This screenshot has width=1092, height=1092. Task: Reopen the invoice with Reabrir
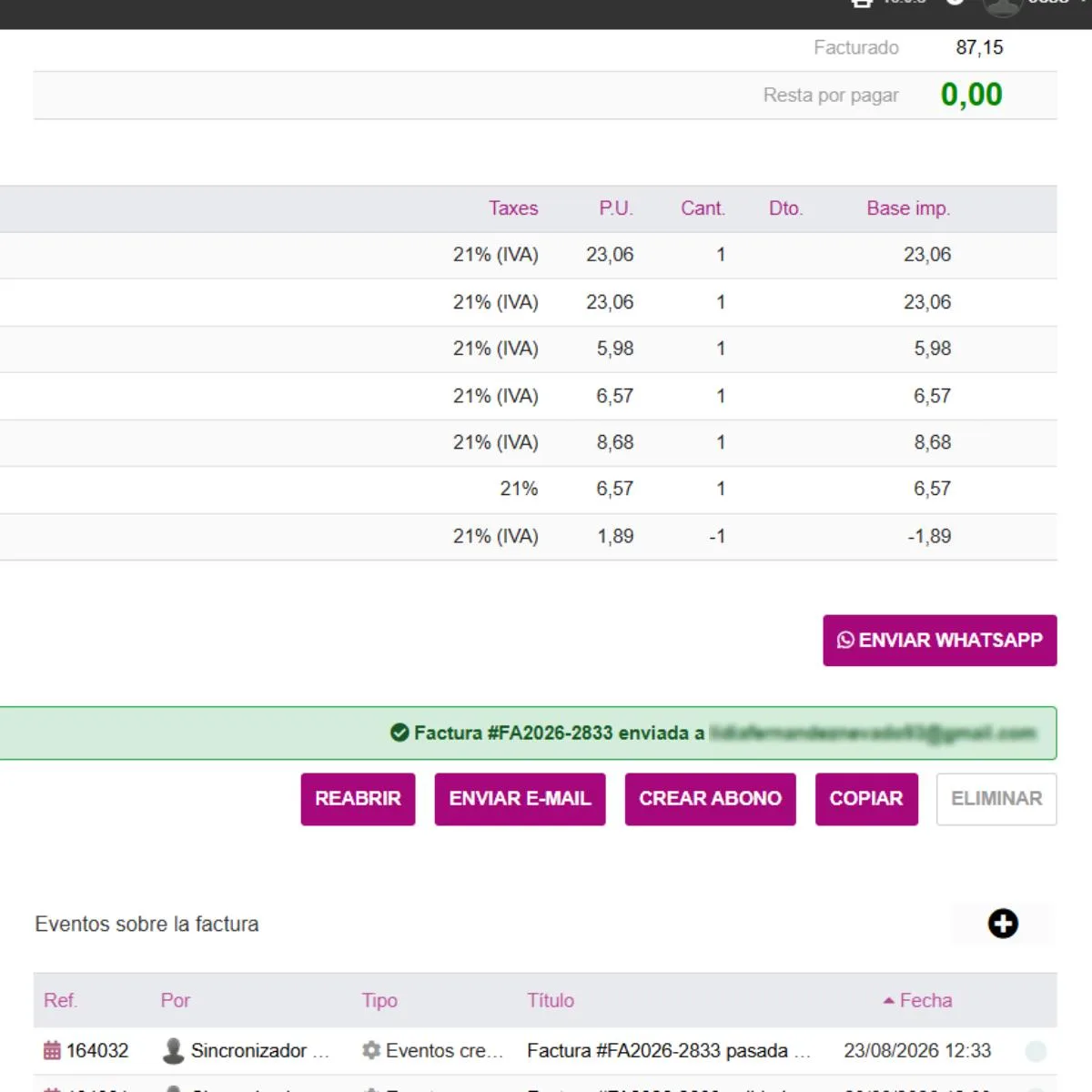pos(358,799)
